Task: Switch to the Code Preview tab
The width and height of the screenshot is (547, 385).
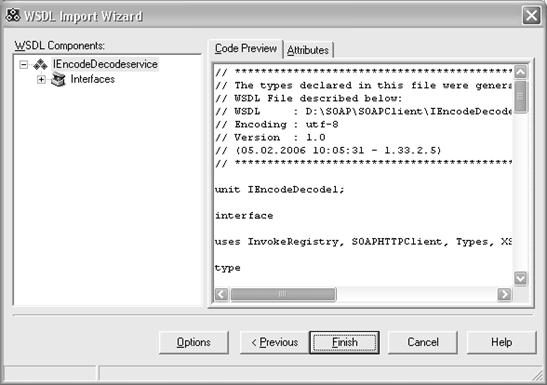Action: [x=246, y=48]
